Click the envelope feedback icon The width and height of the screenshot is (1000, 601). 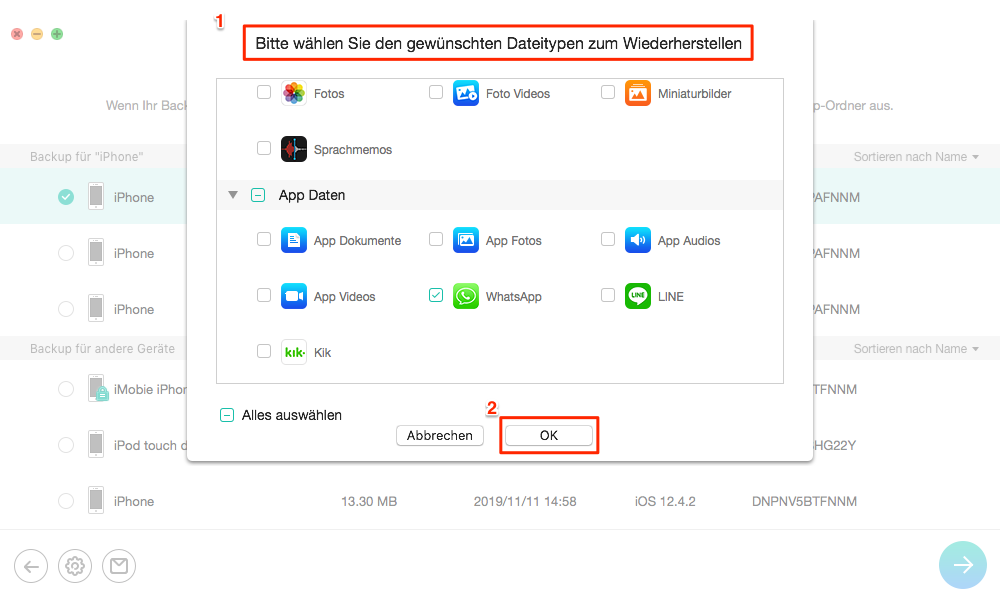click(119, 566)
